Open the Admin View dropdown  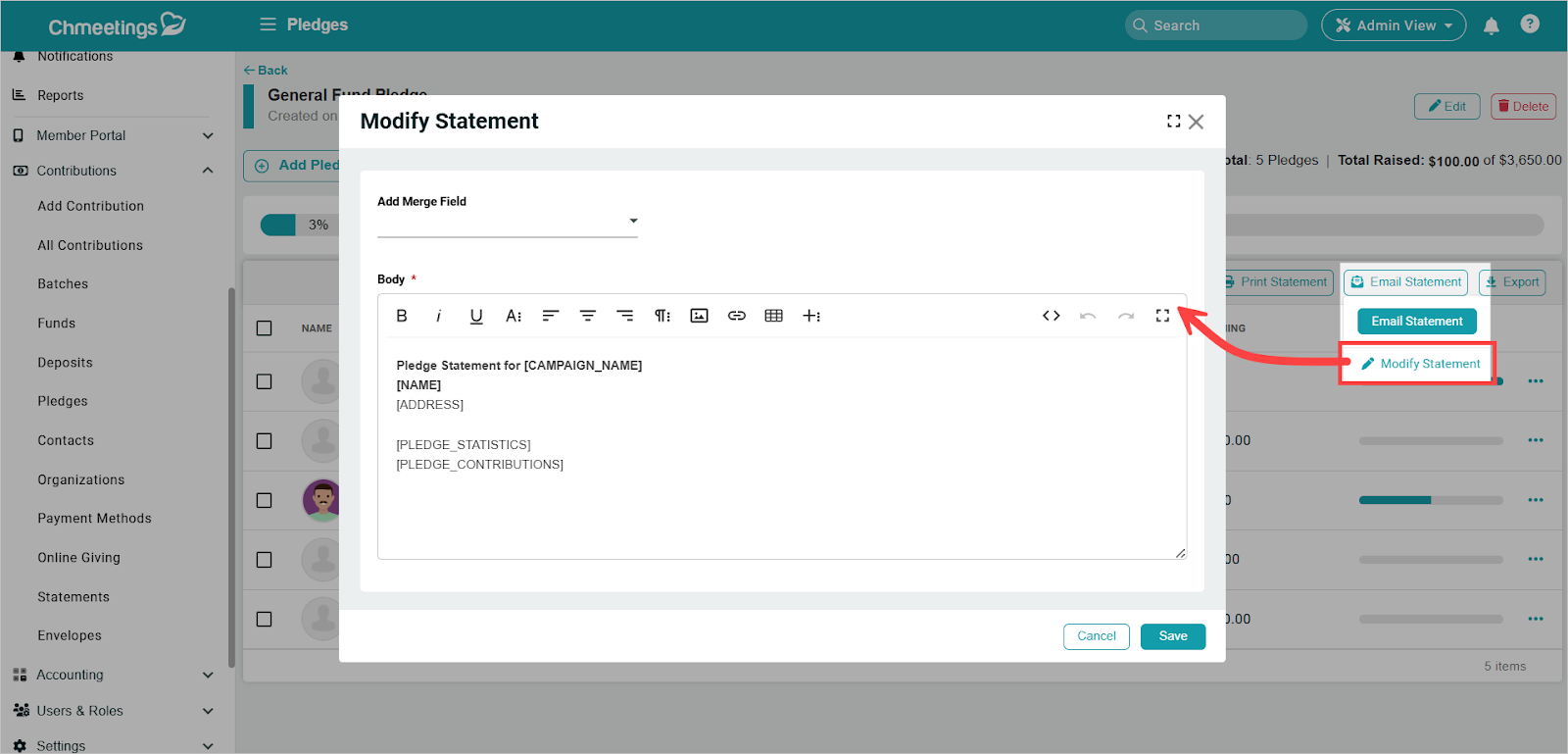tap(1393, 25)
